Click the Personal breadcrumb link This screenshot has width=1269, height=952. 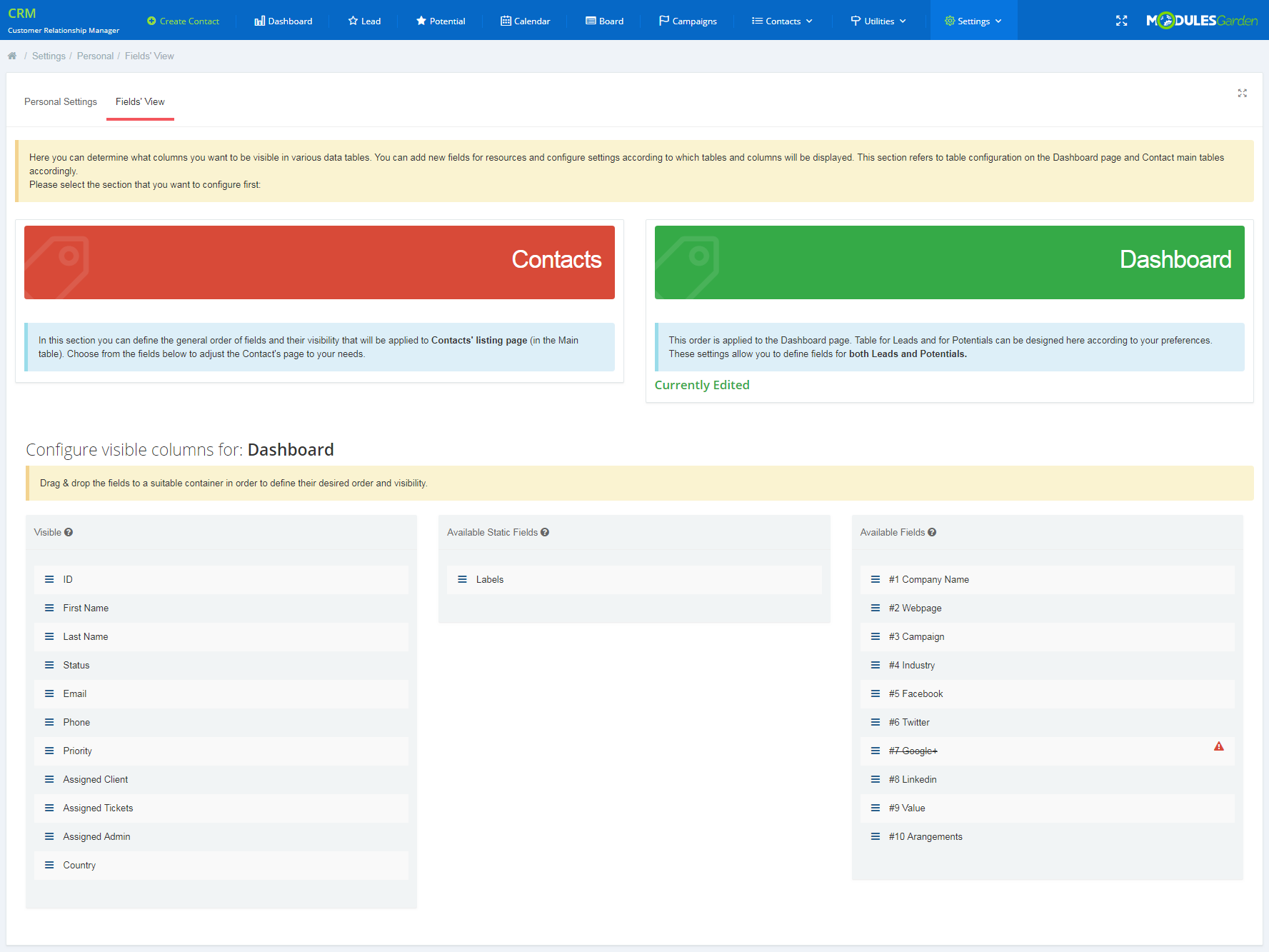coord(95,56)
